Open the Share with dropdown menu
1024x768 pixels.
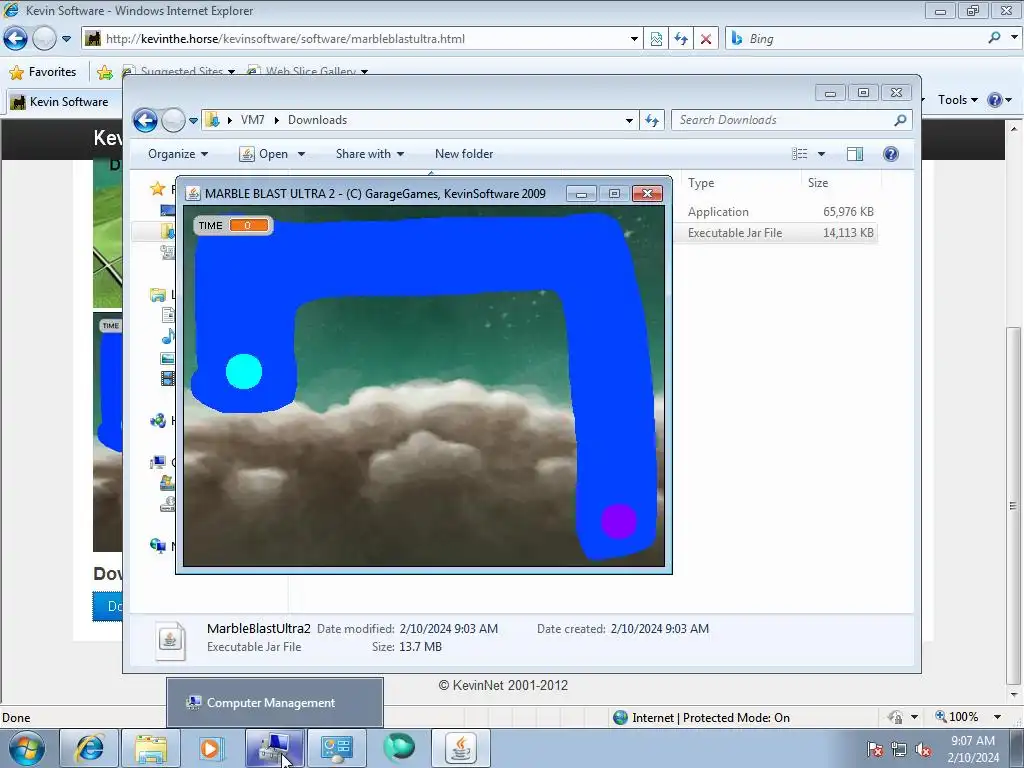[370, 154]
